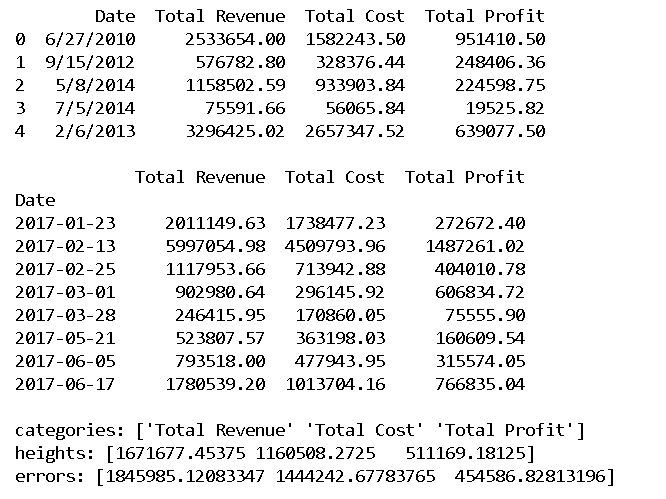Click the date 7/5/2014

(95, 108)
